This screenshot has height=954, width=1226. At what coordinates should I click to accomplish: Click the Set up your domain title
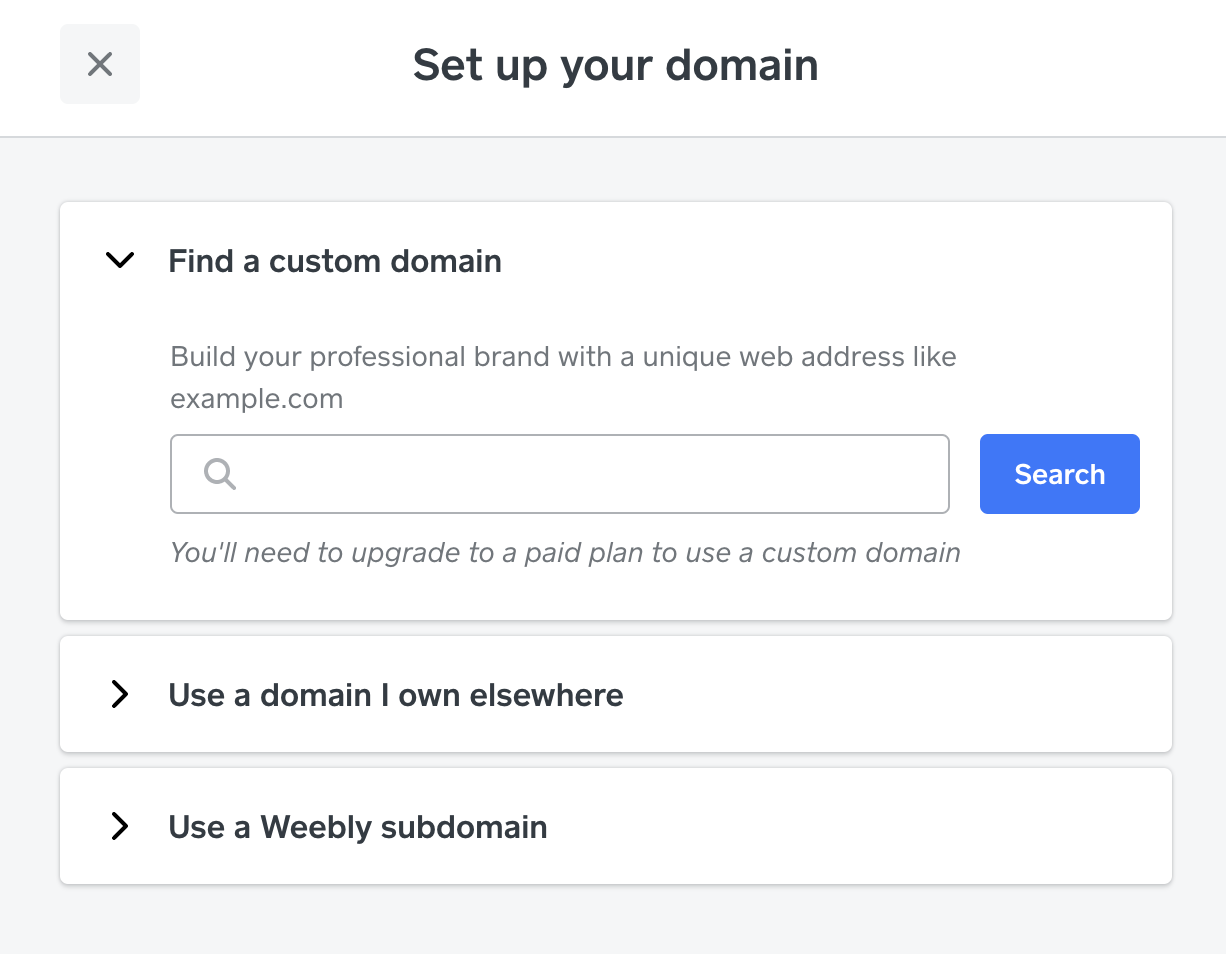pyautogui.click(x=615, y=65)
